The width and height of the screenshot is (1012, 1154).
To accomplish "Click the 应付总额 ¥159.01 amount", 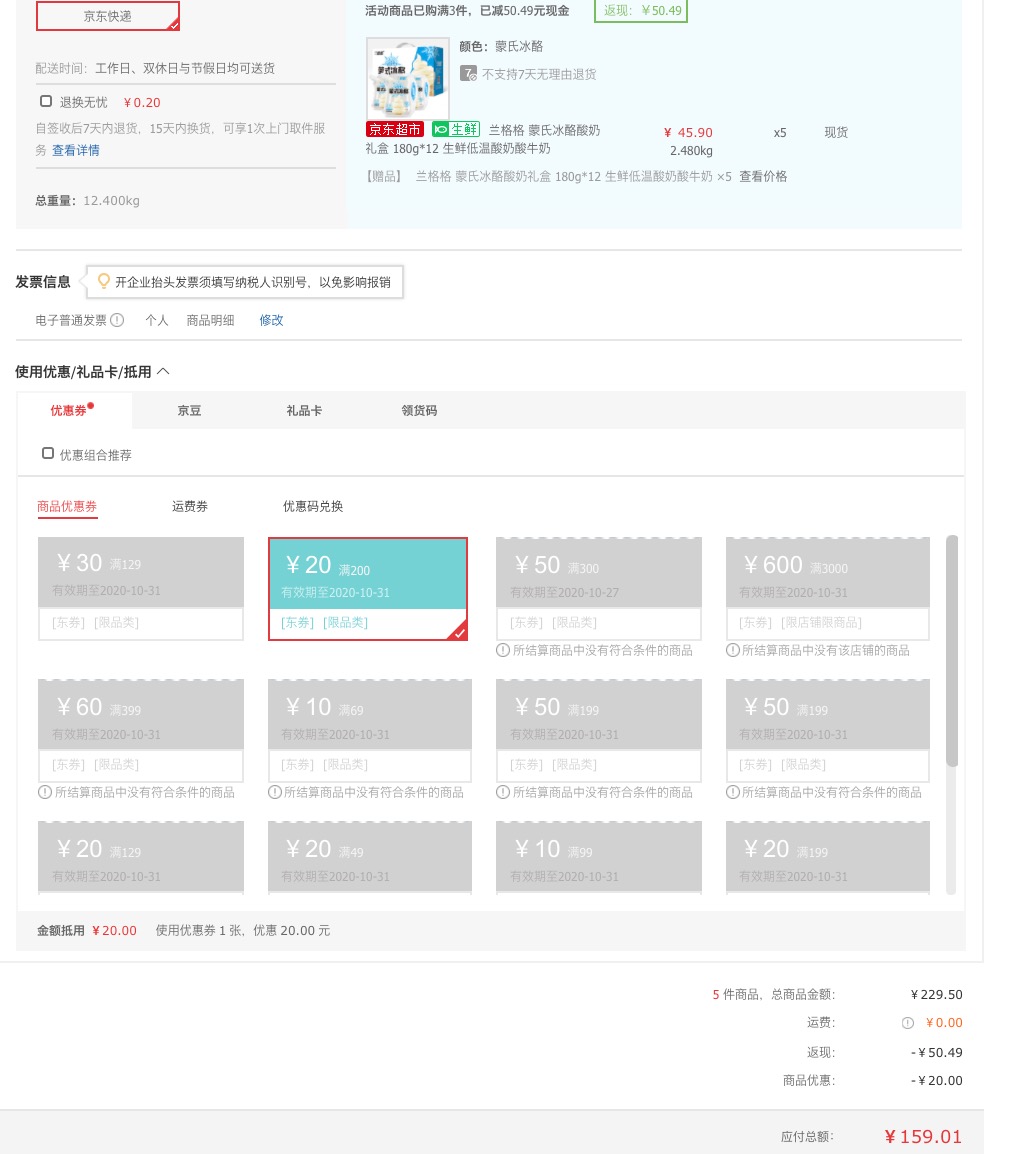I will pyautogui.click(x=923, y=1136).
